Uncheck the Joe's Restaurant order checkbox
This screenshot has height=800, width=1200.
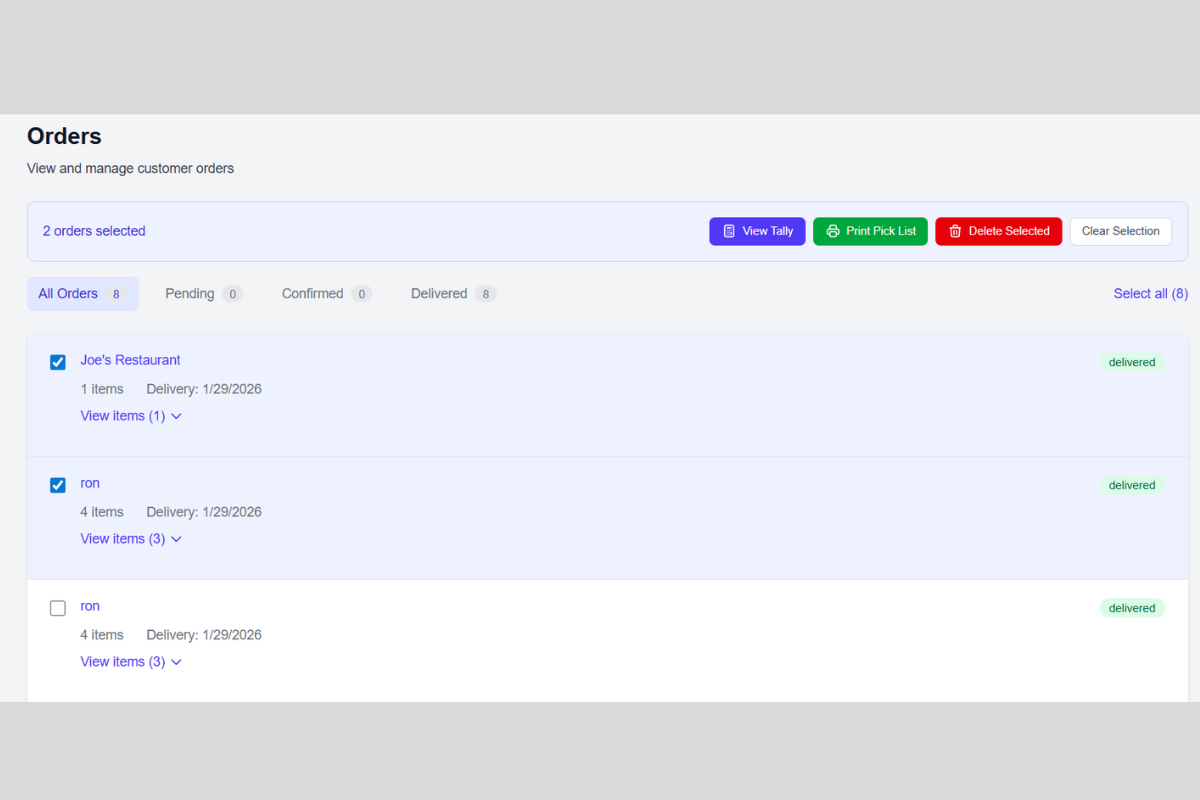pos(57,362)
